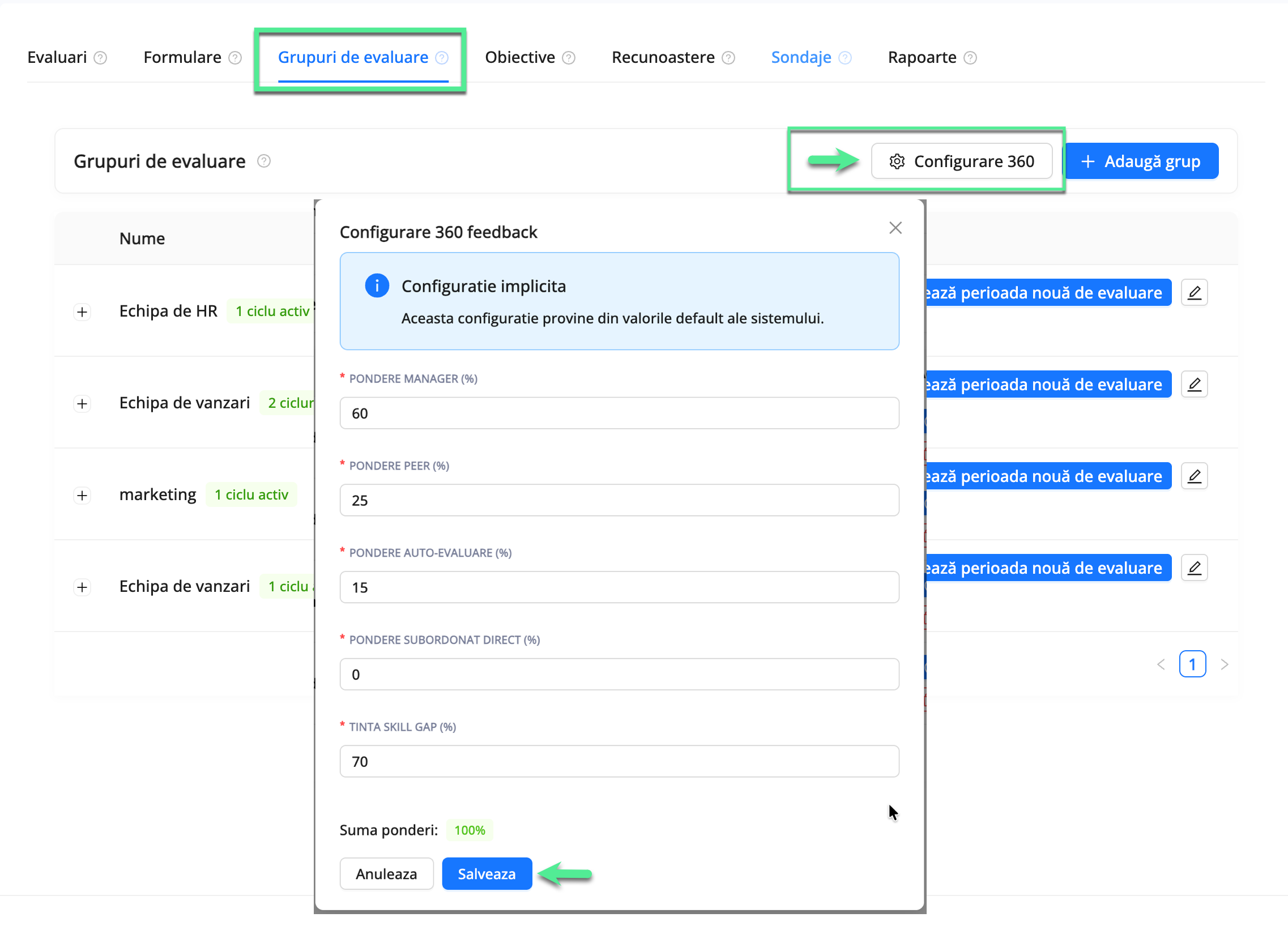The width and height of the screenshot is (1288, 930).
Task: Go to previous page arrow
Action: tap(1161, 664)
